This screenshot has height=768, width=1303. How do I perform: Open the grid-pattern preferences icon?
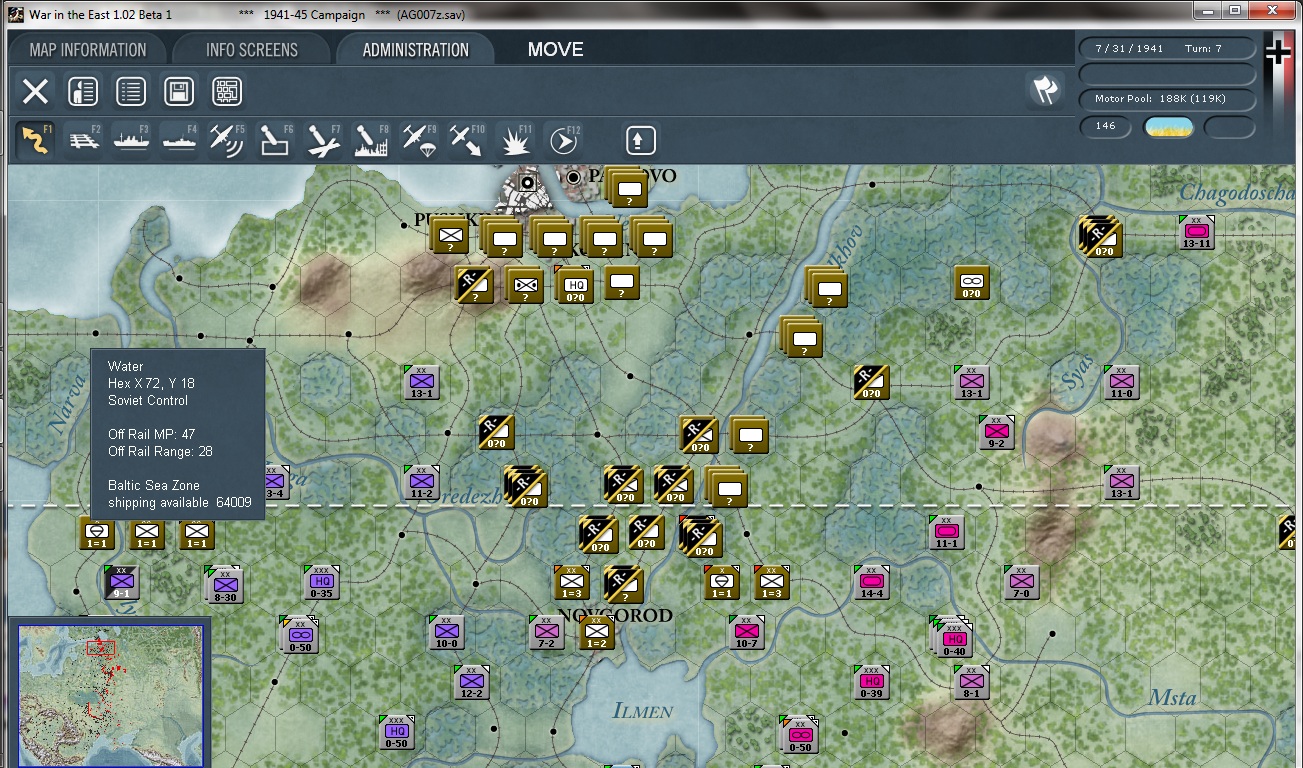227,92
